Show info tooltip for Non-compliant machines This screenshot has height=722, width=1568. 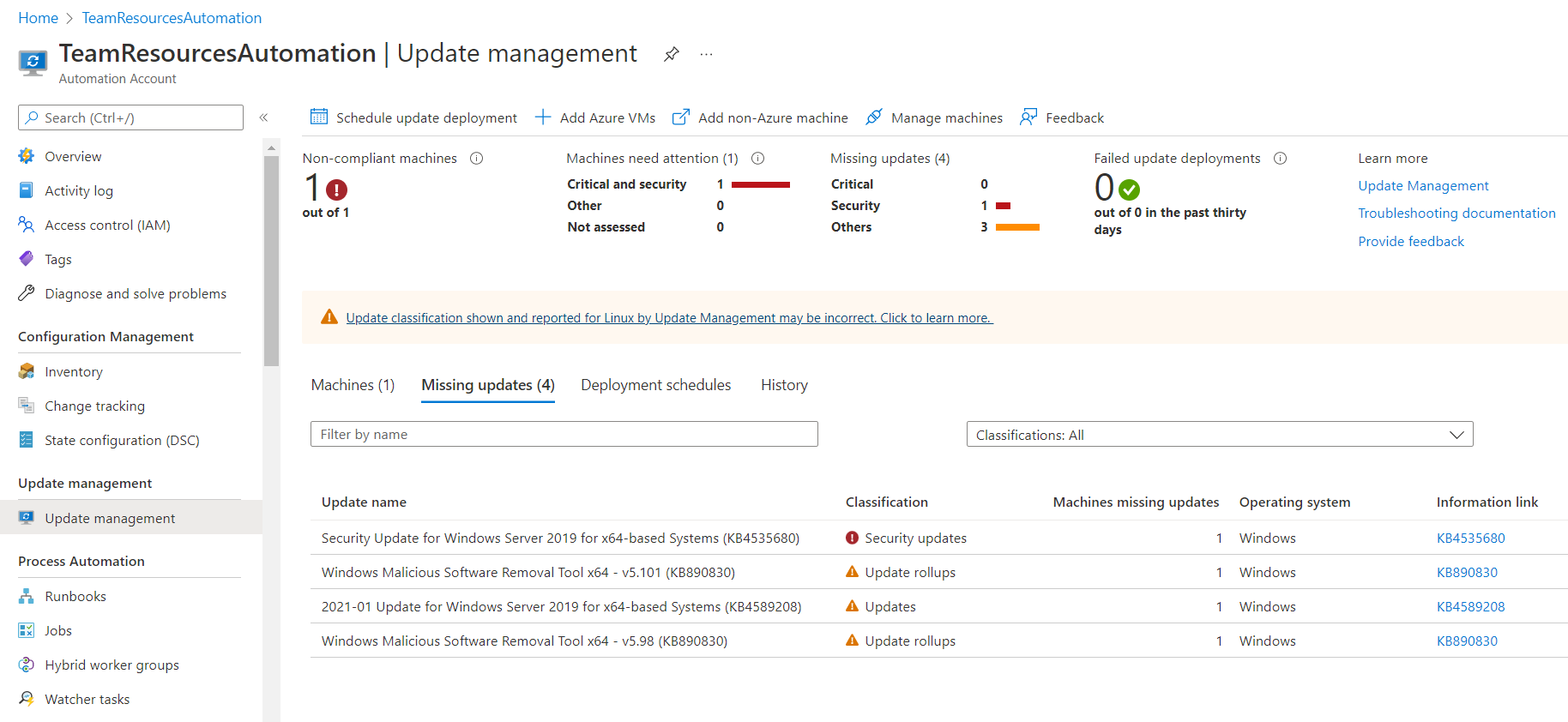pyautogui.click(x=477, y=159)
